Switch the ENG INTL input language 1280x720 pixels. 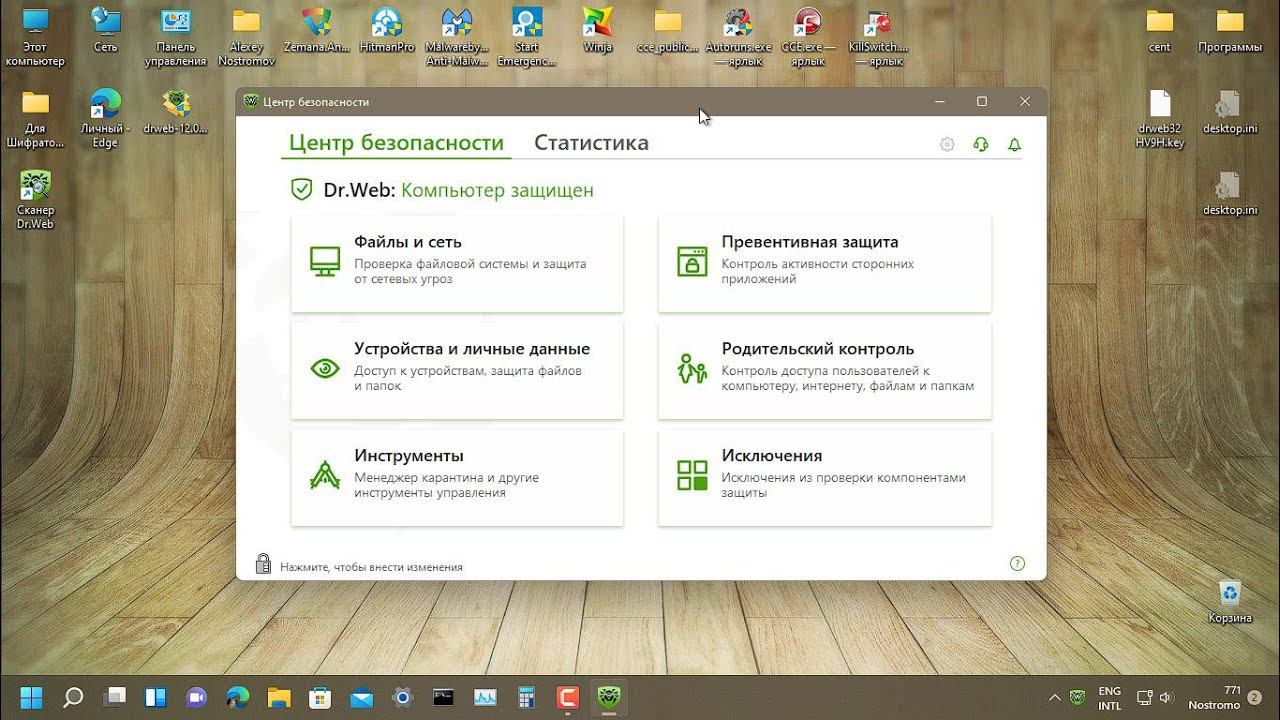coord(1109,697)
